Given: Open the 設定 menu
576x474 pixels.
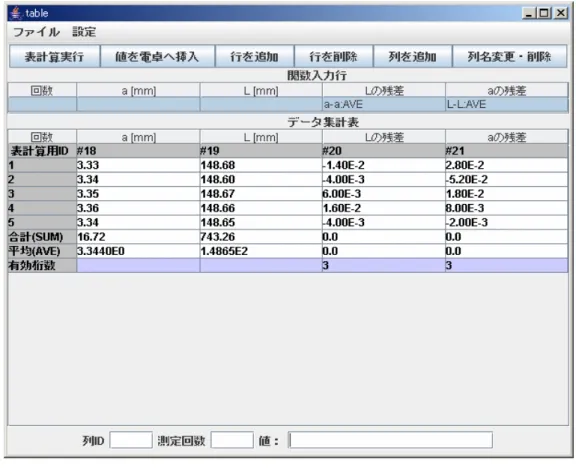Looking at the screenshot, I should point(84,32).
